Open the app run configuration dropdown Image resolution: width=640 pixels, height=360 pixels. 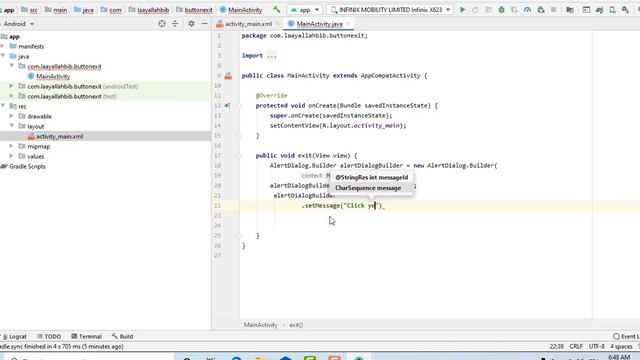coord(305,9)
